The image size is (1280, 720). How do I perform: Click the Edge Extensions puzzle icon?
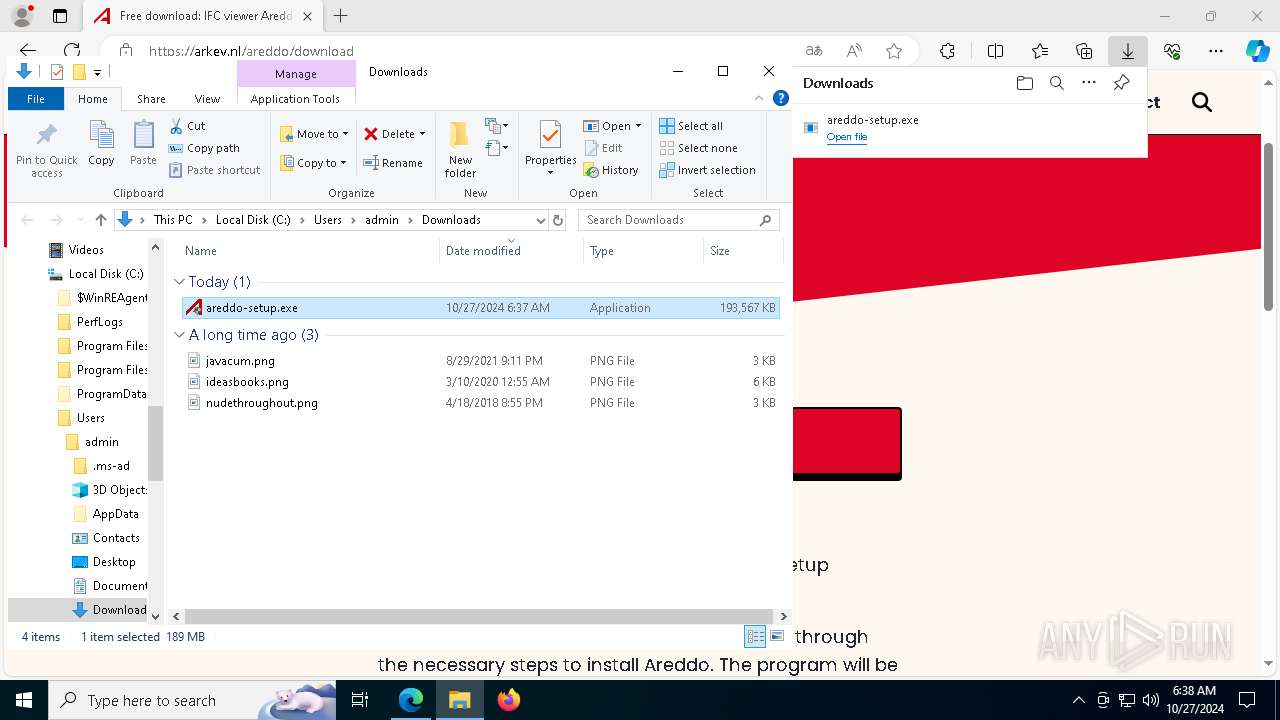pos(947,51)
